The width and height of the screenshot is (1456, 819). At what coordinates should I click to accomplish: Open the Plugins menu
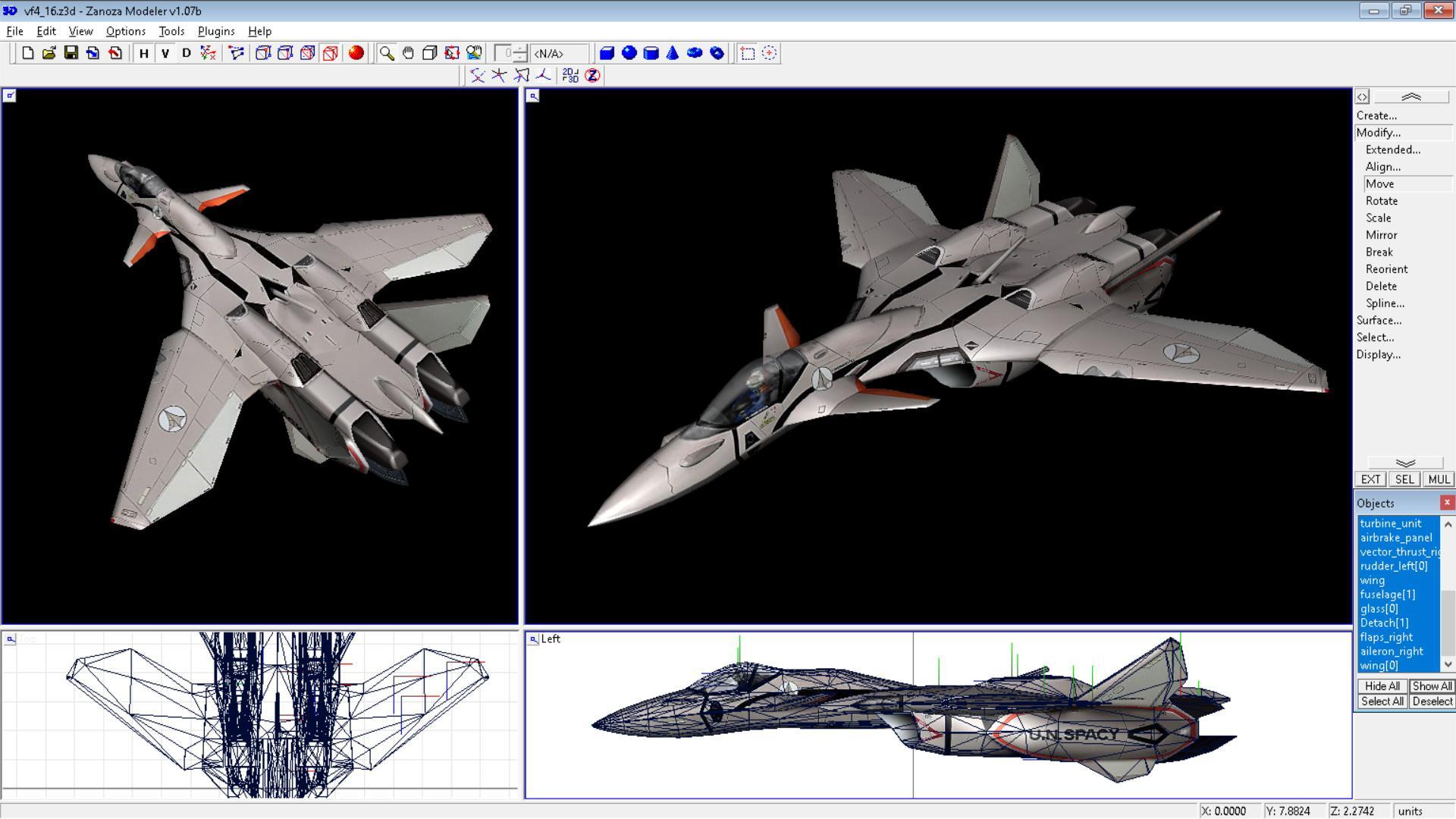(x=215, y=31)
